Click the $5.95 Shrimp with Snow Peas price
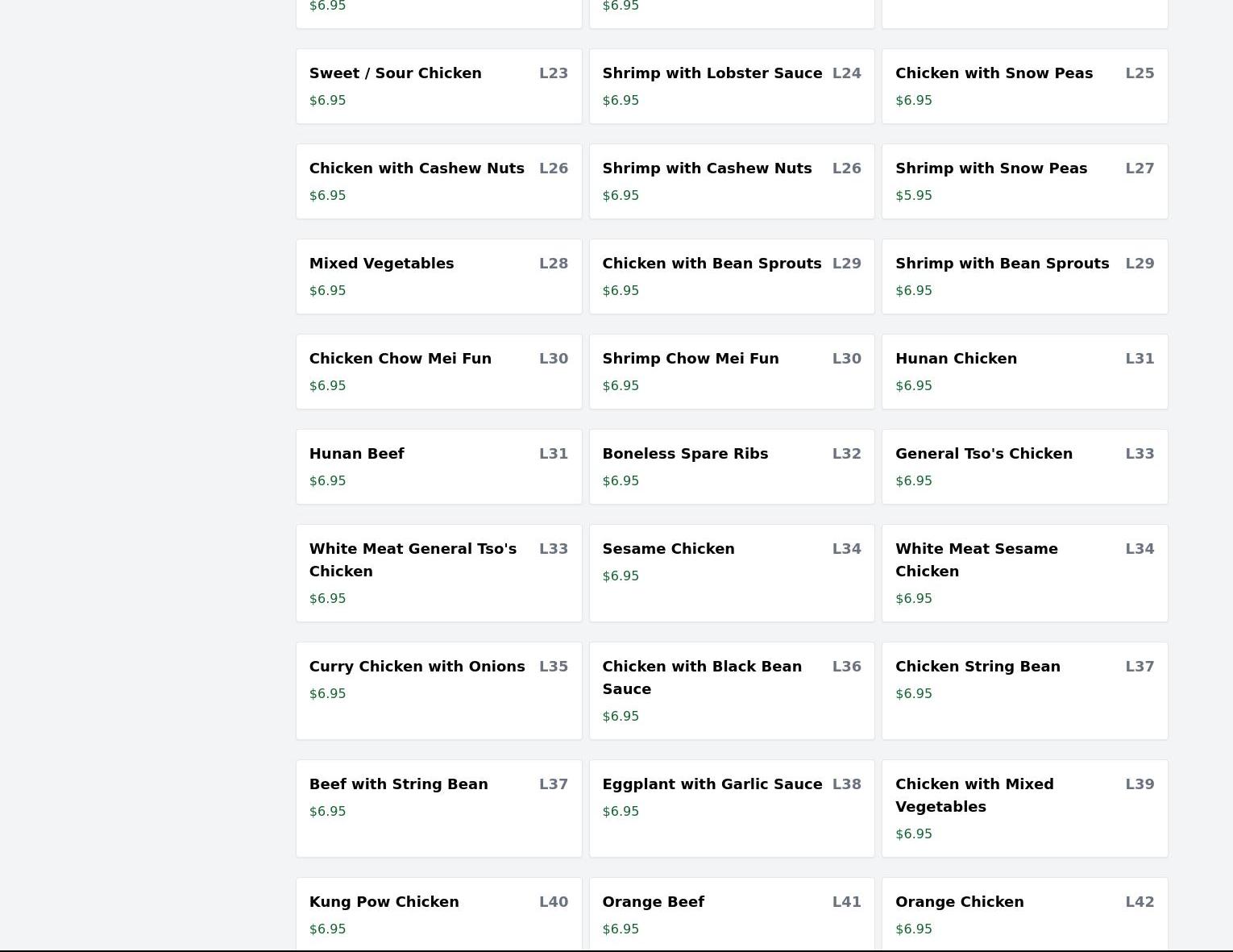 [913, 196]
